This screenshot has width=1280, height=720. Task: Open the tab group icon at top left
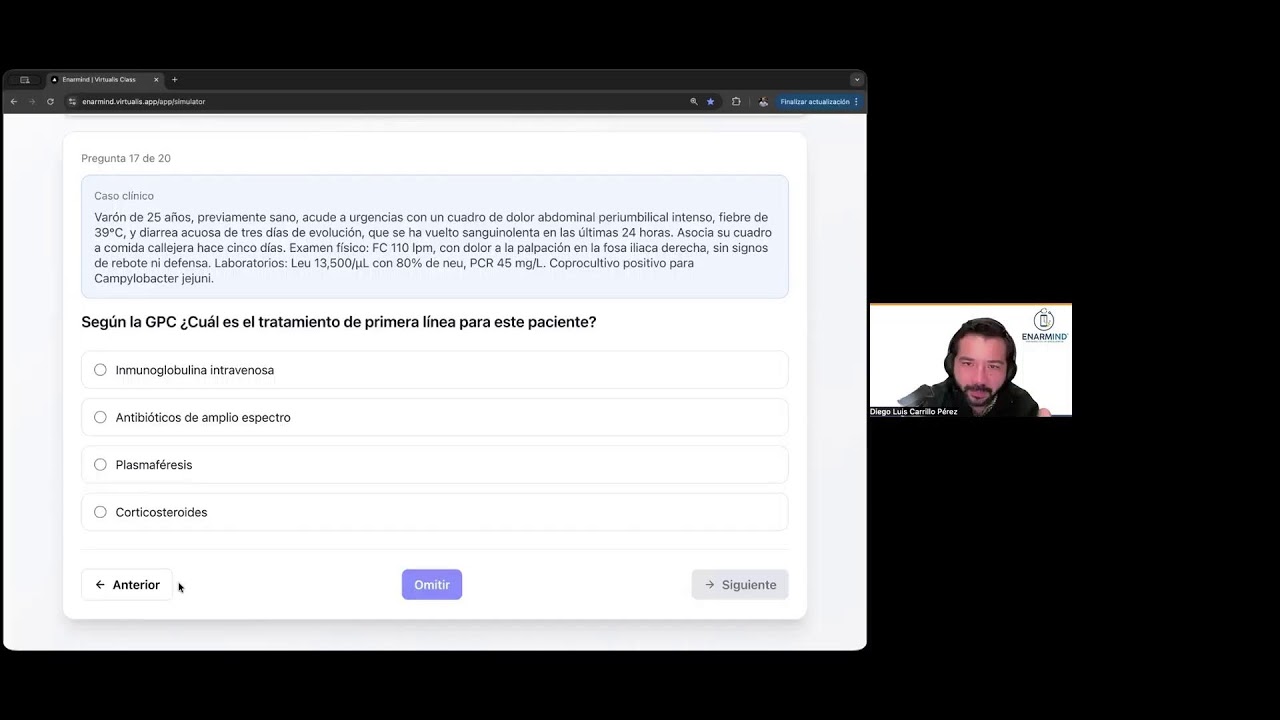tap(24, 79)
